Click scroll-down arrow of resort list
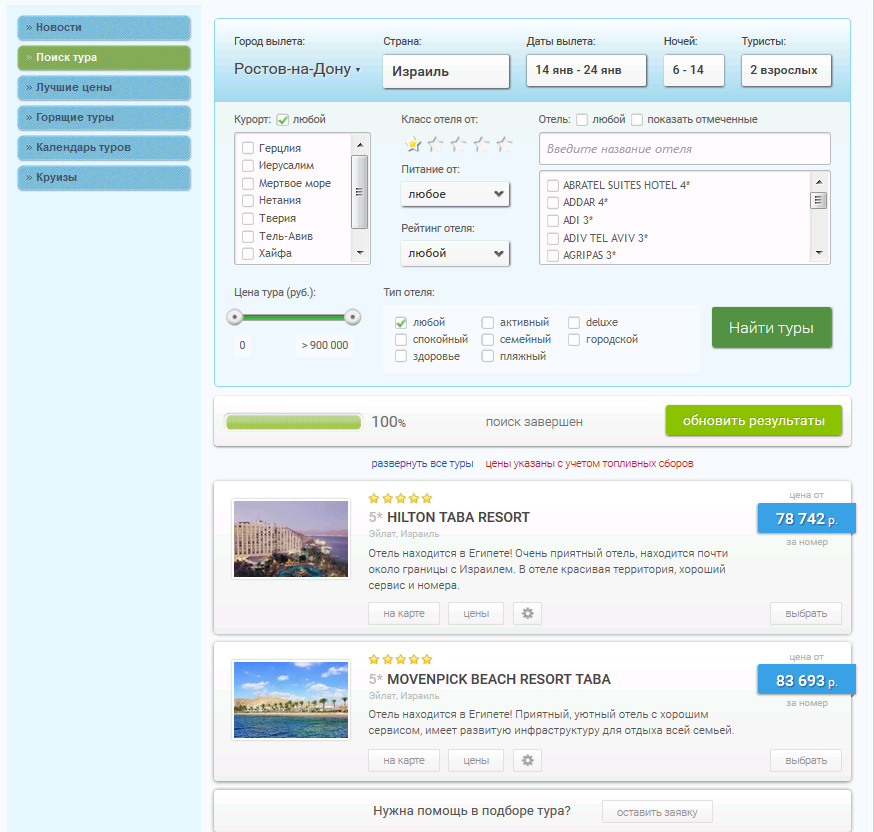Screen dimensions: 874x832 (360, 253)
